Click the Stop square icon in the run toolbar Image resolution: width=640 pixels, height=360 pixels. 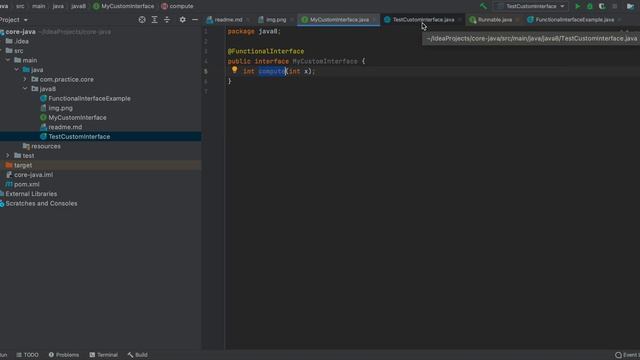click(615, 6)
